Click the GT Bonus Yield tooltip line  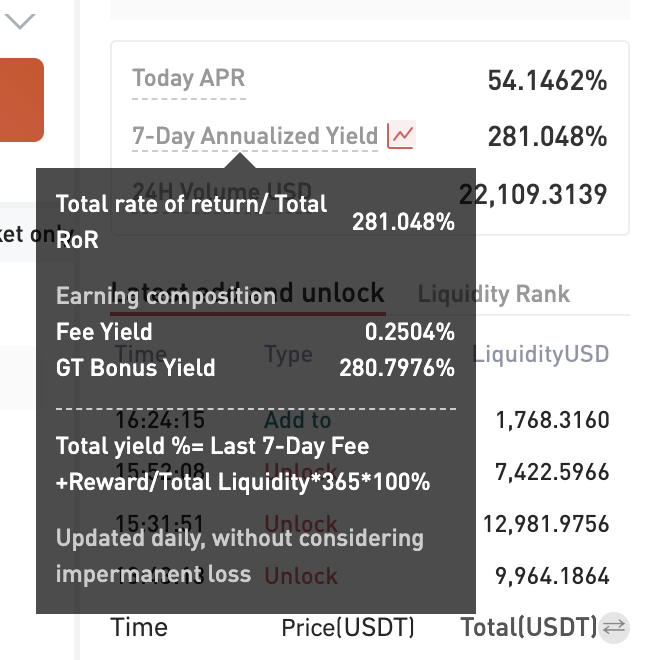tap(255, 368)
